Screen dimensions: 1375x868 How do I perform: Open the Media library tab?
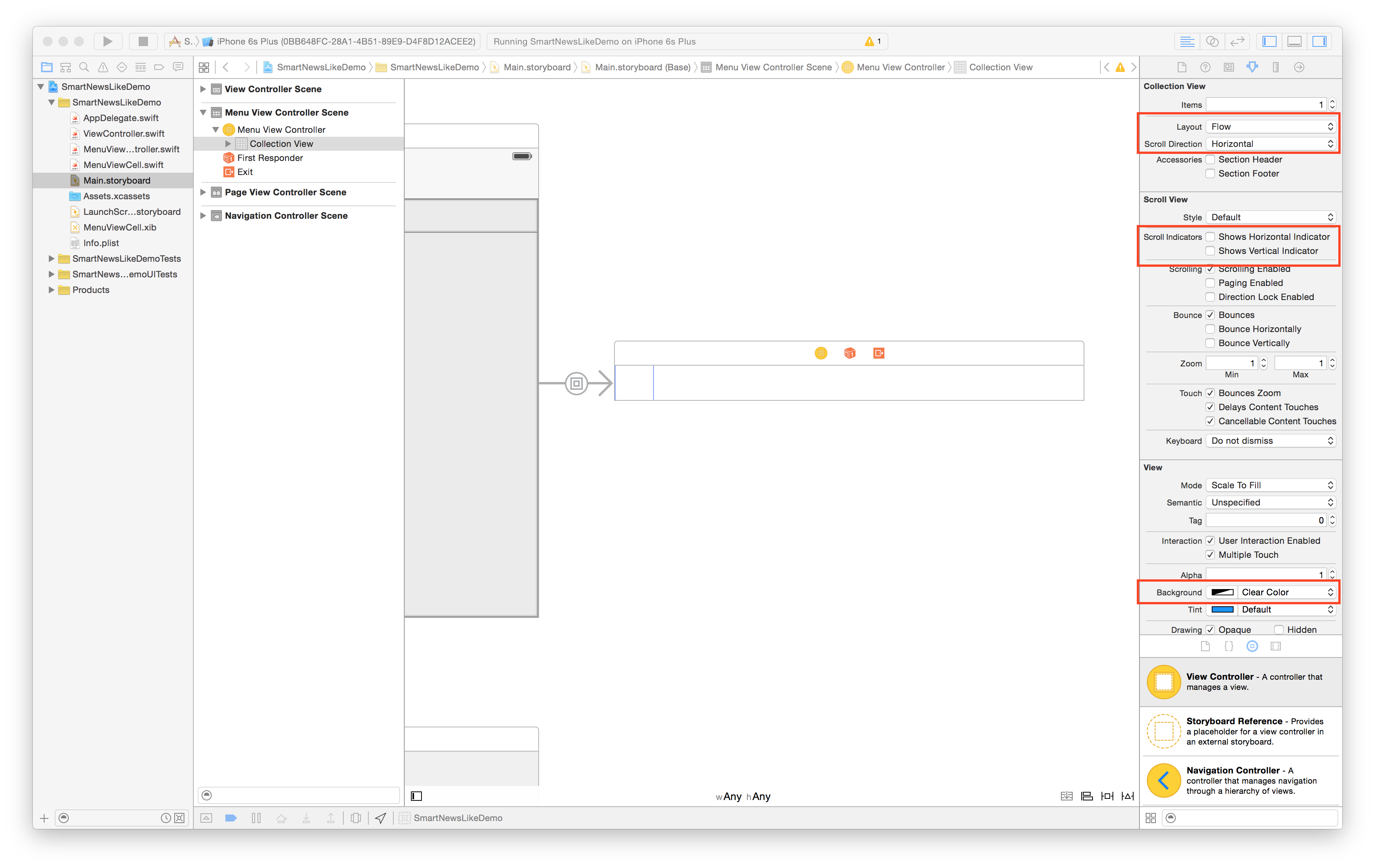point(1276,646)
